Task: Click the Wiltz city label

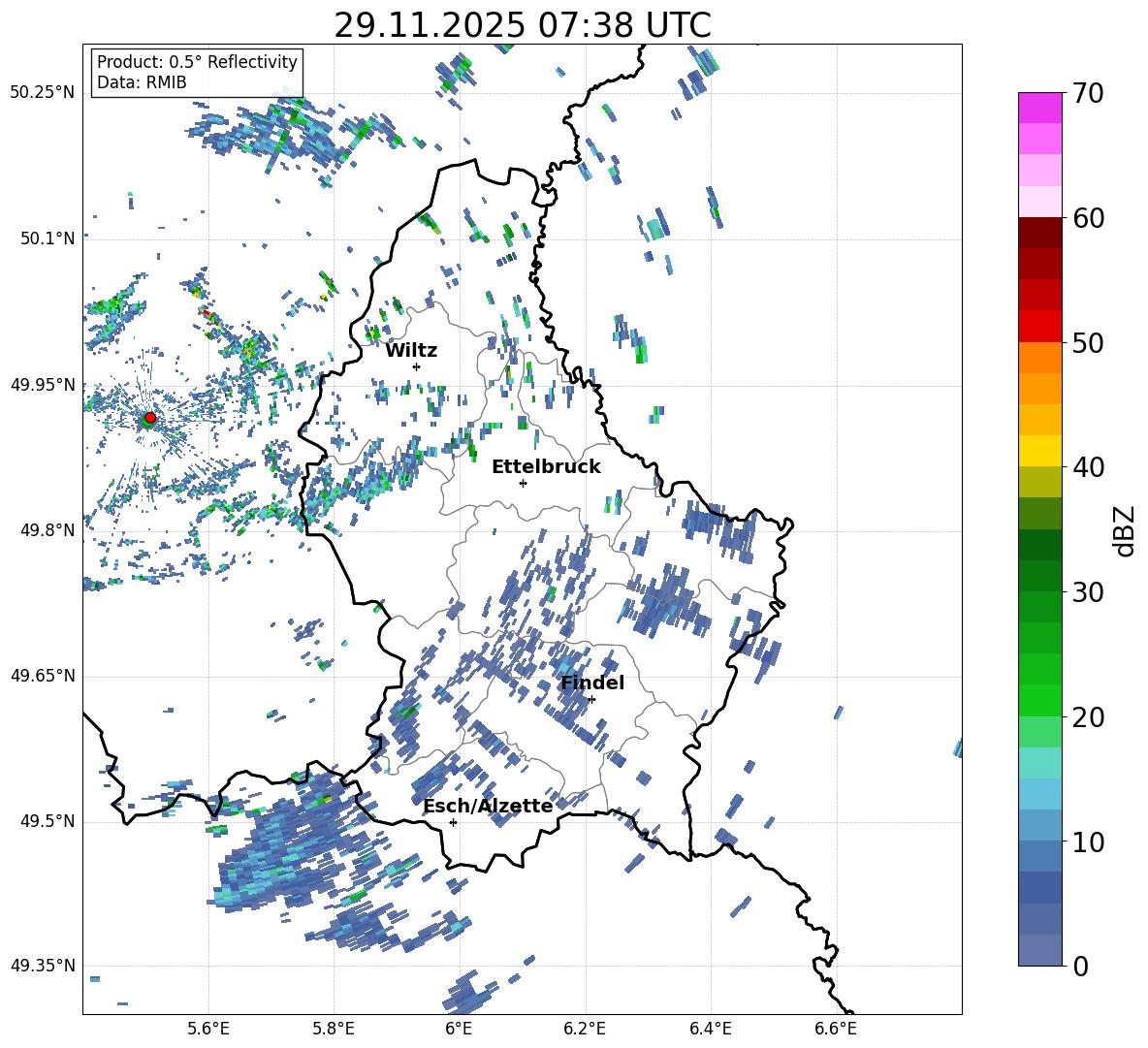Action: (x=411, y=351)
